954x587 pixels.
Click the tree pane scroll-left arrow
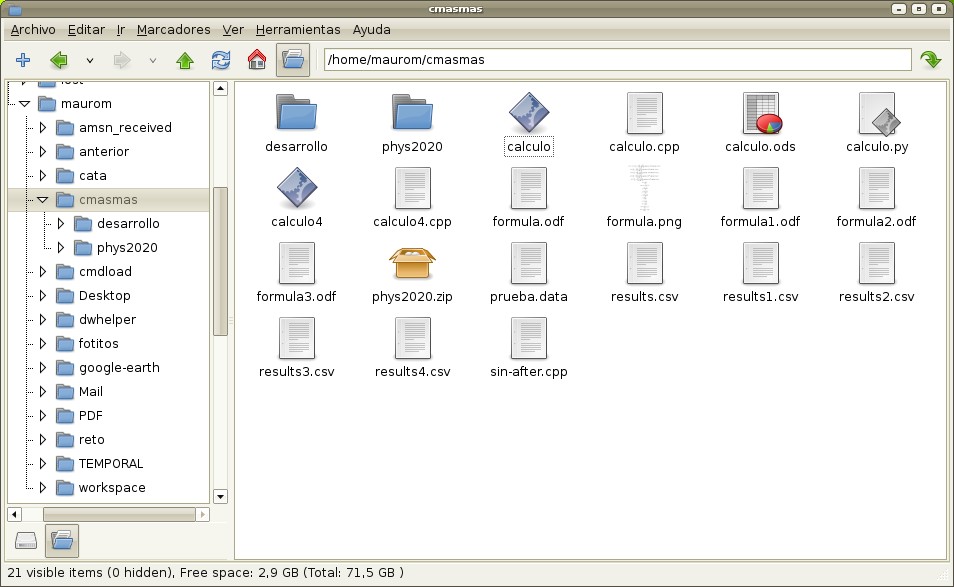[x=14, y=514]
